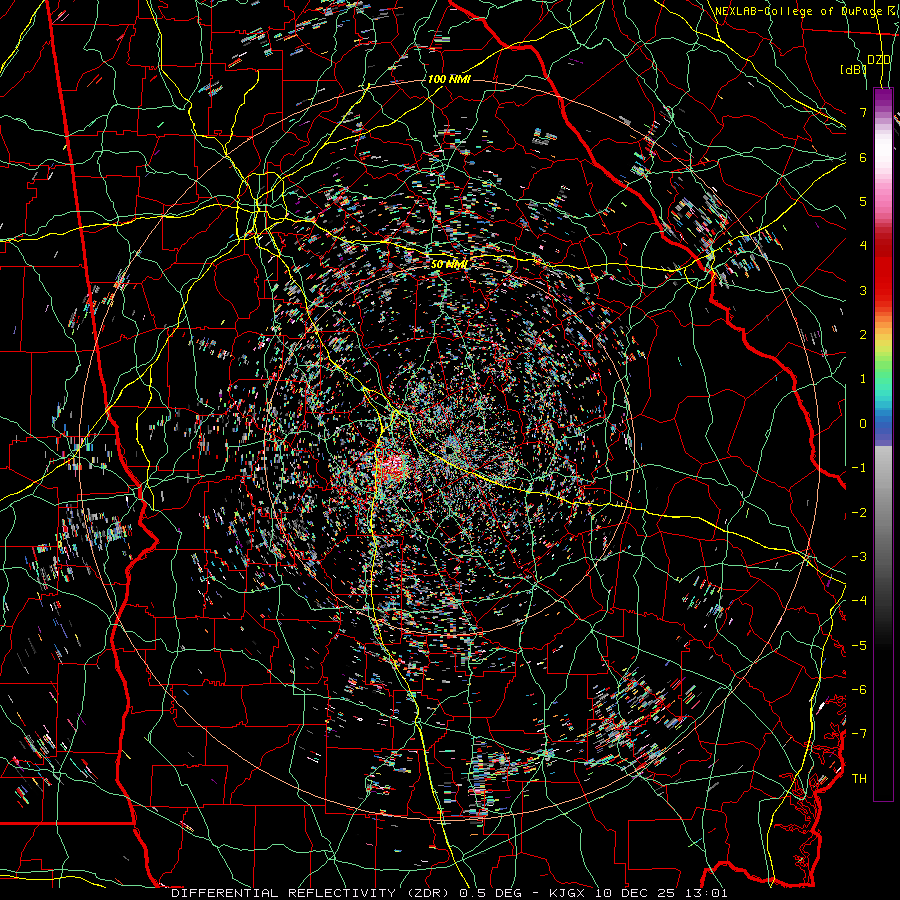Click the "13:01" time in caption

(x=709, y=893)
